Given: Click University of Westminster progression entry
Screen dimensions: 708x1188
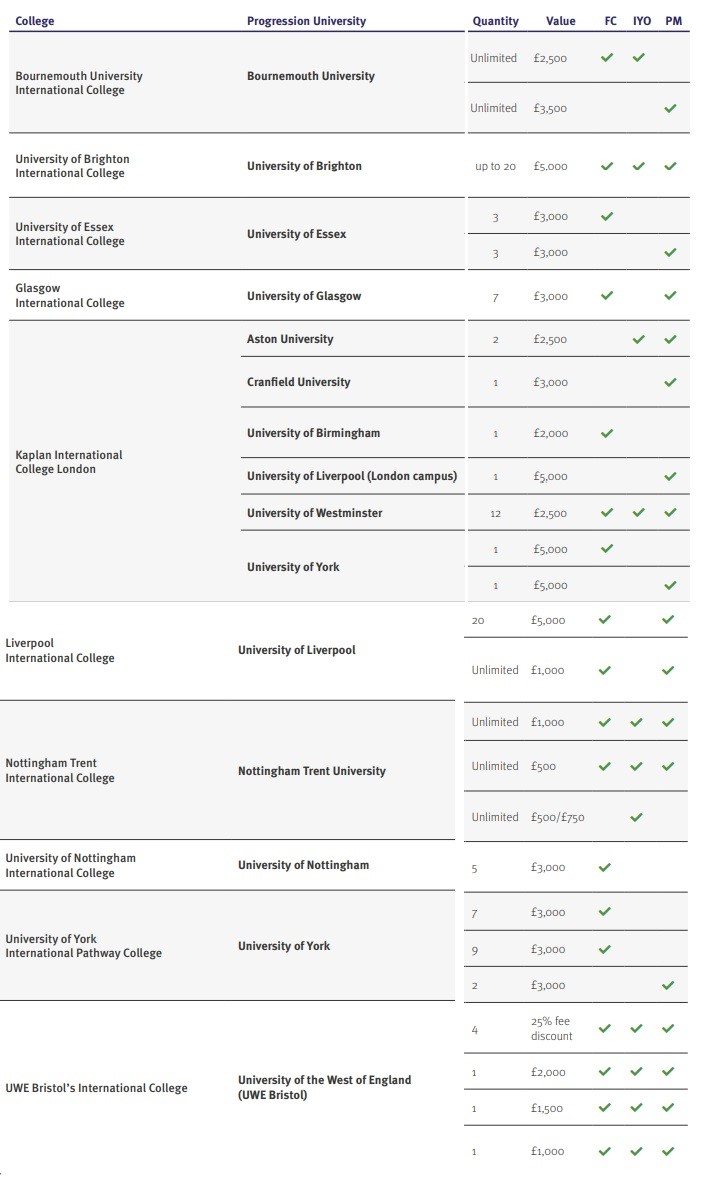Looking at the screenshot, I should 315,513.
